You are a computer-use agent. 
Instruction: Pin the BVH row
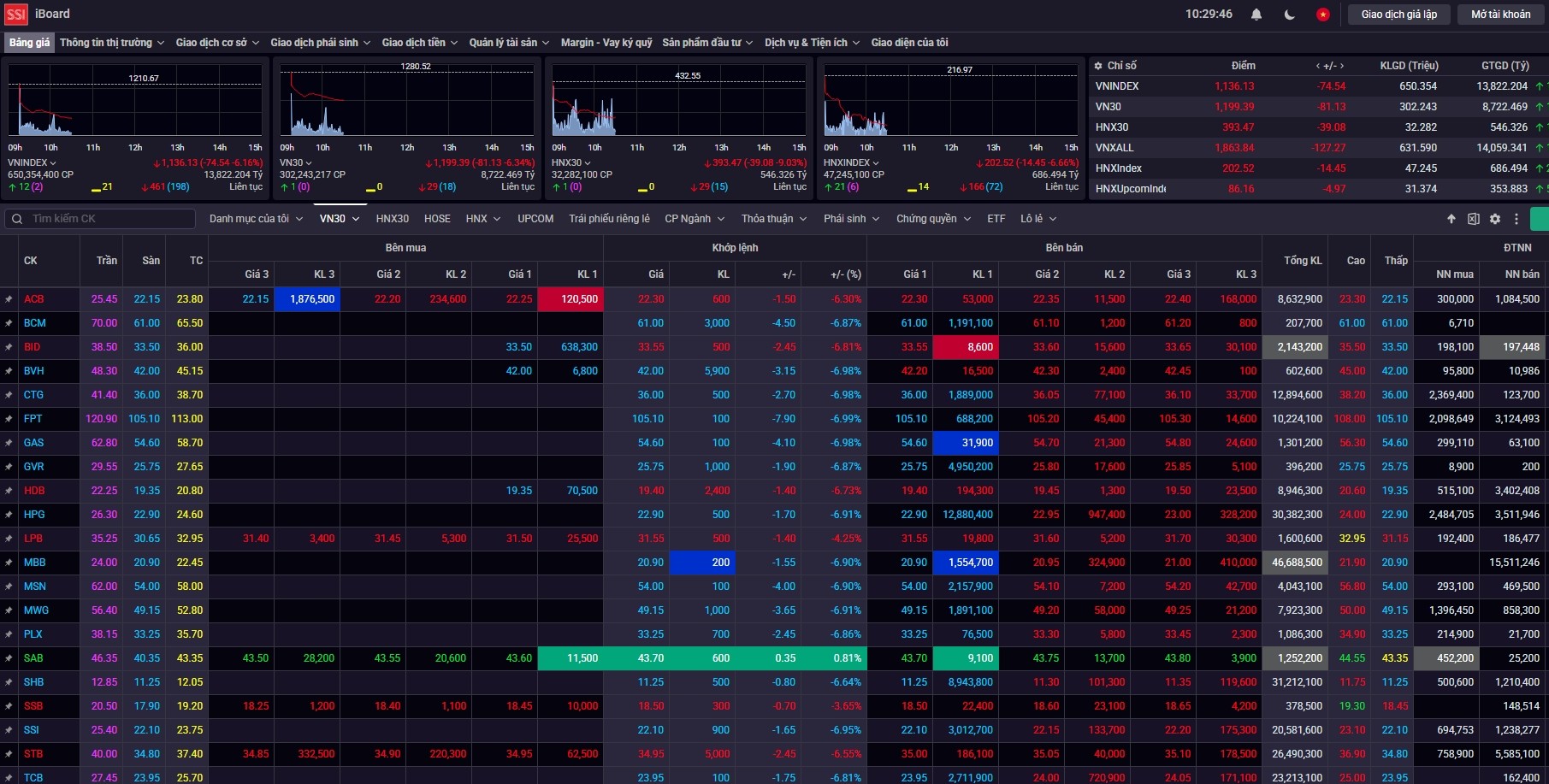tap(9, 371)
